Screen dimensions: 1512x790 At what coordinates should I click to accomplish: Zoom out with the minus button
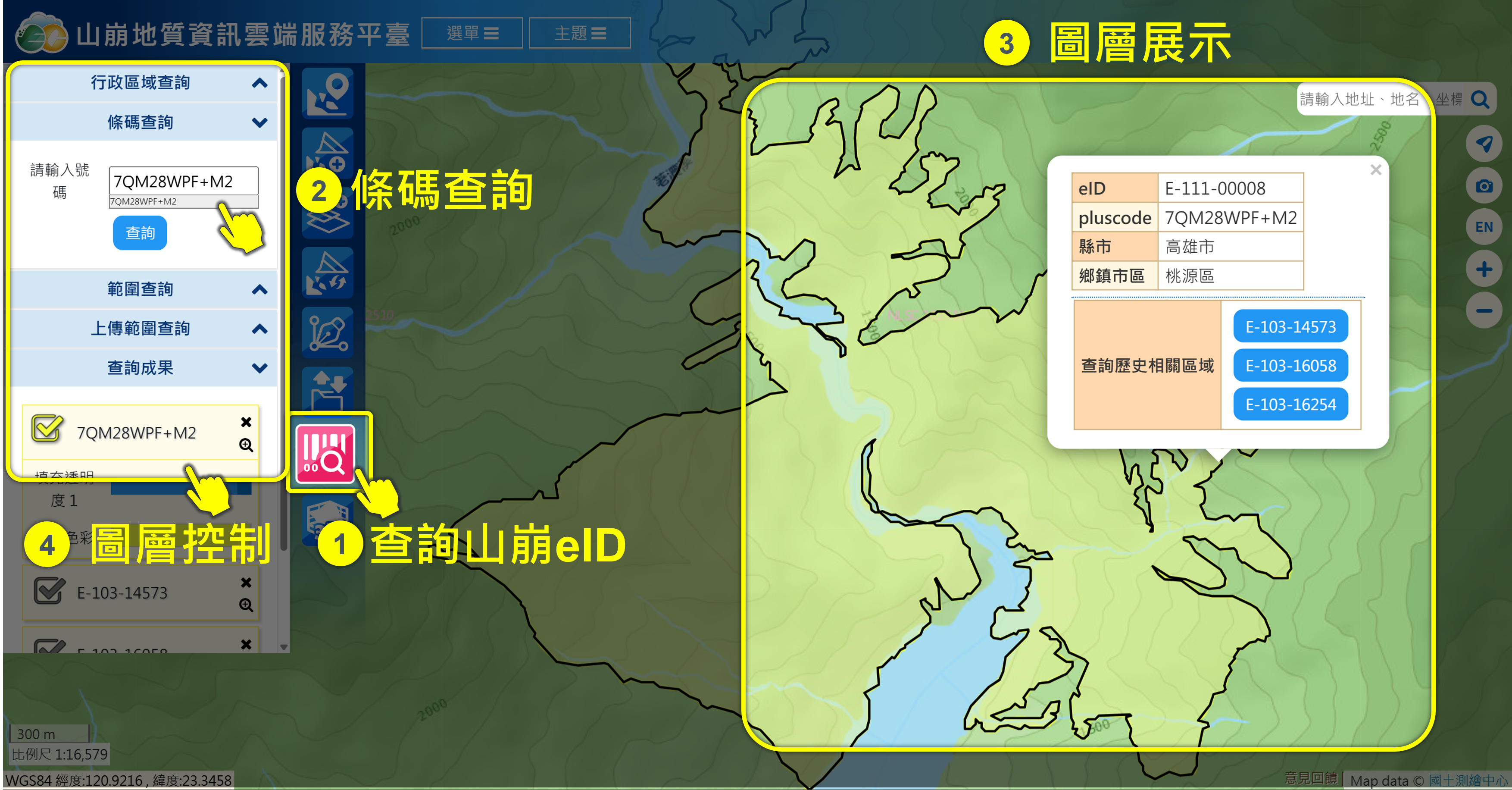(x=1483, y=311)
